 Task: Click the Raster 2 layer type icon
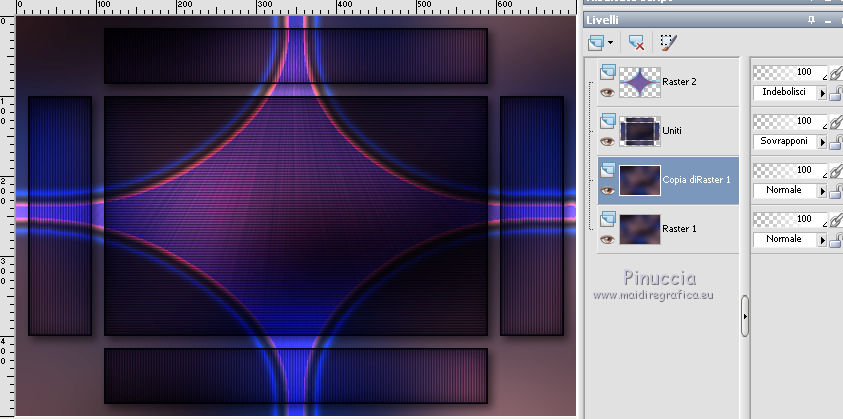click(608, 72)
